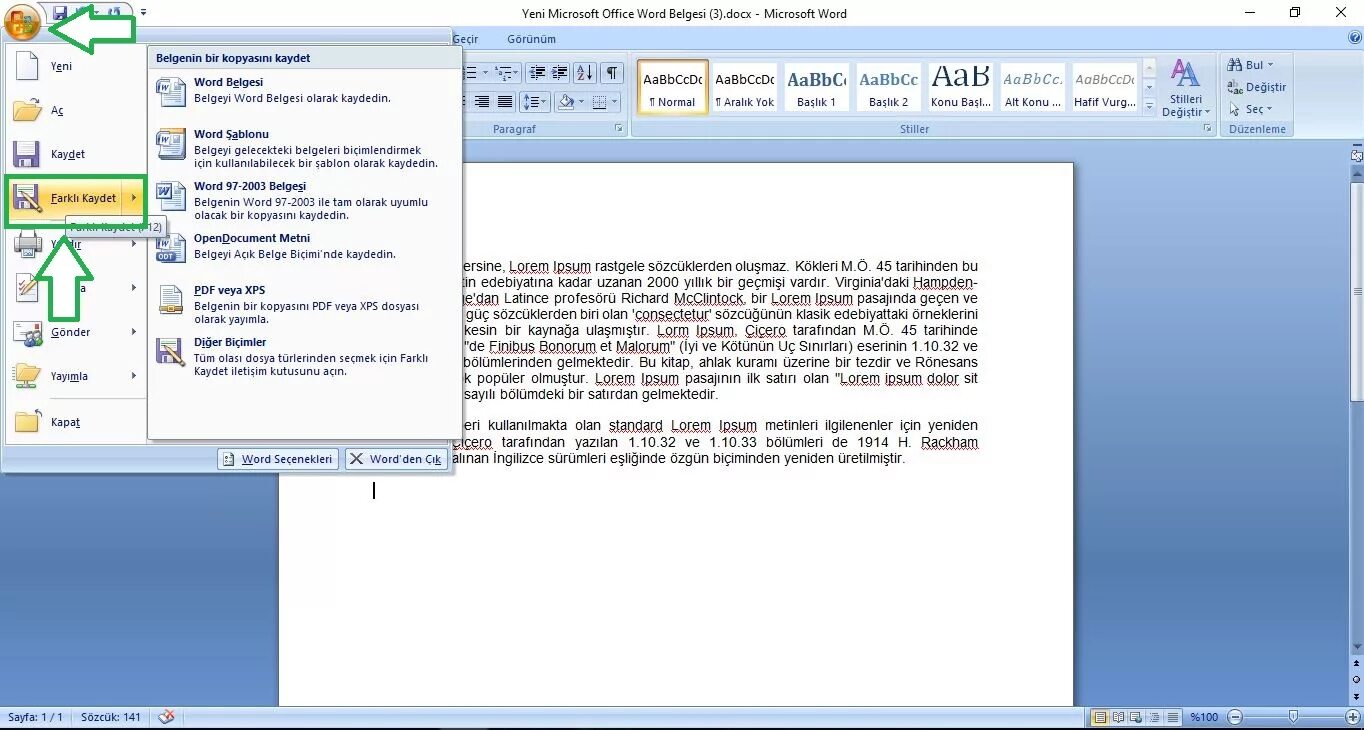Expand the Farklı Kaydet submenu arrow
Image resolution: width=1364 pixels, height=730 pixels.
[134, 198]
